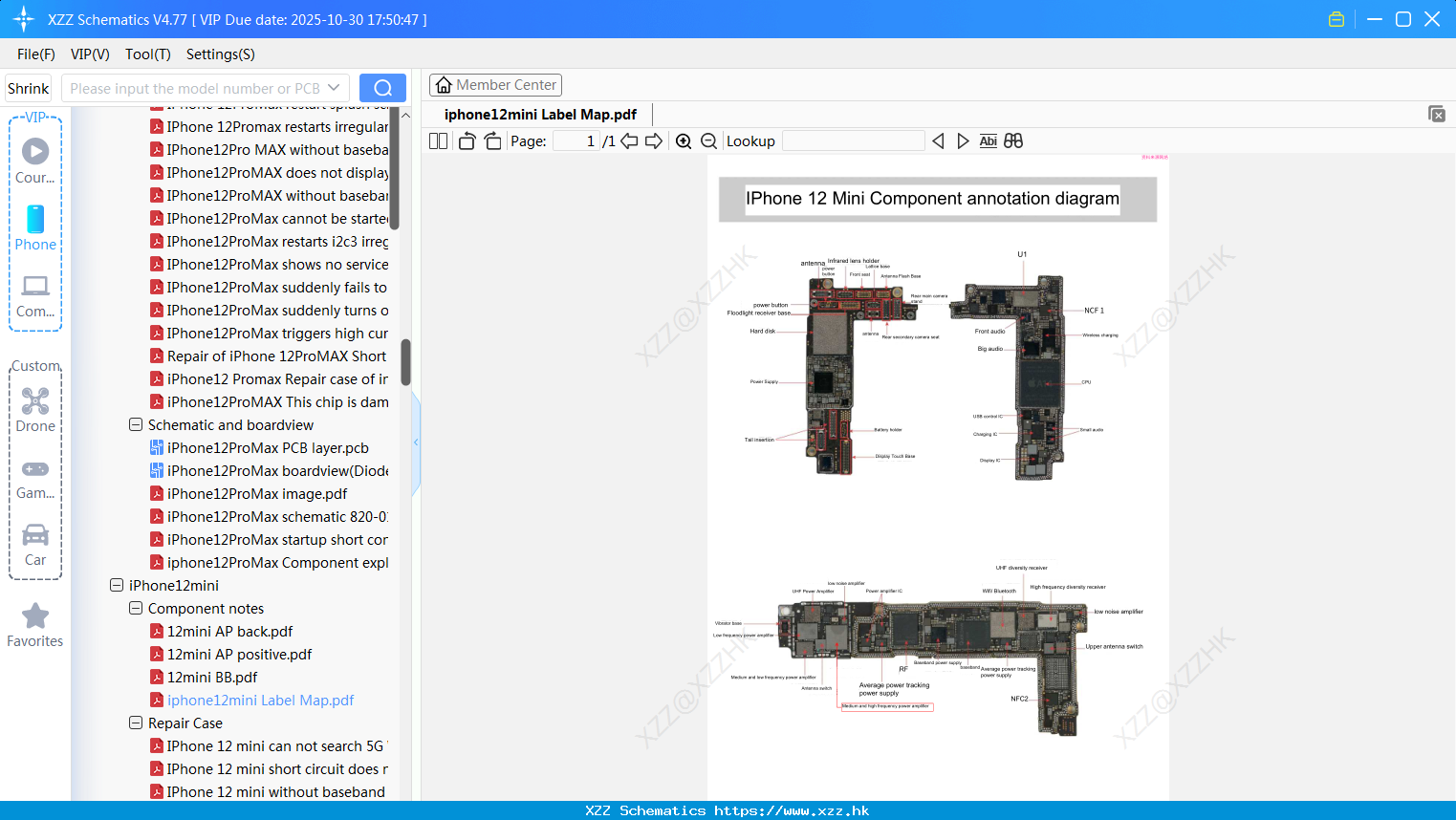Collapse the iPhone12mini tree node

click(117, 585)
